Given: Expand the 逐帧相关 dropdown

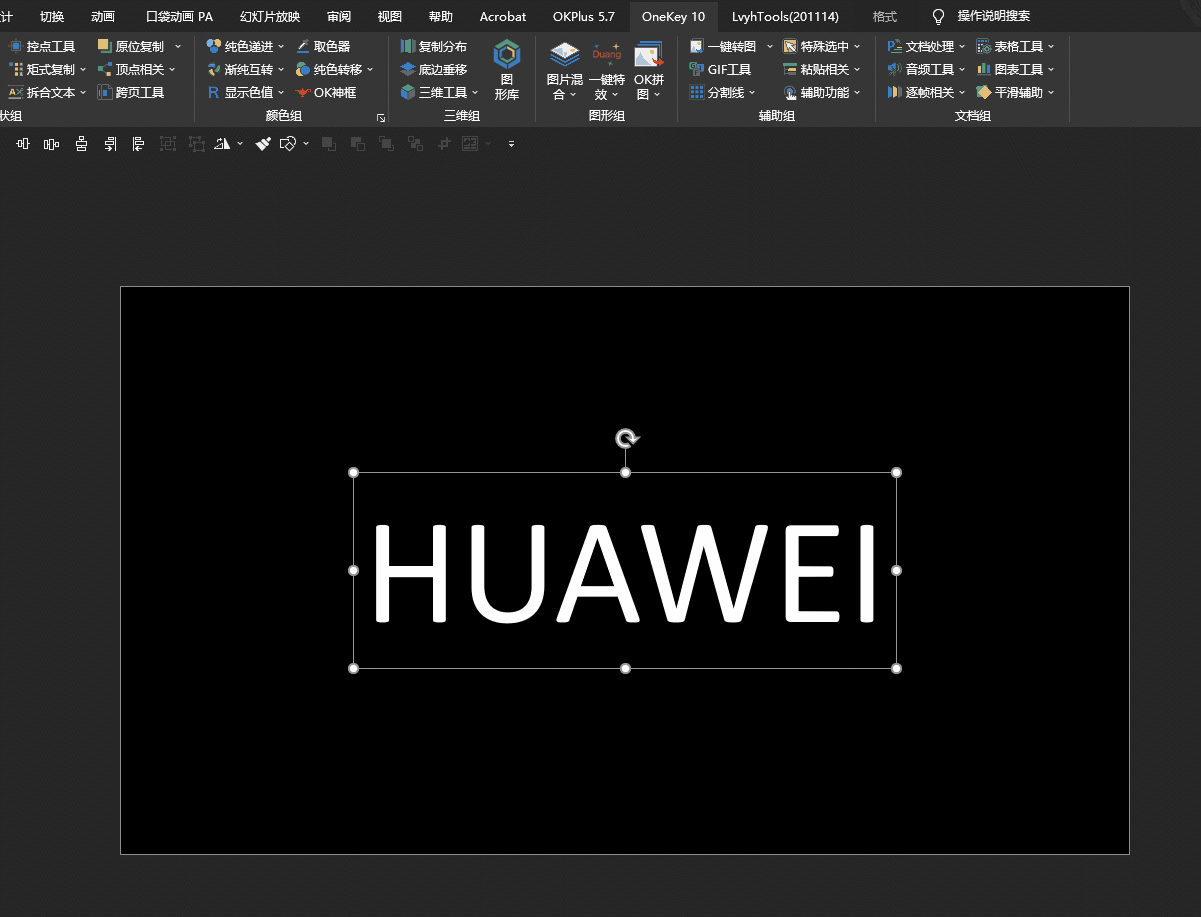Looking at the screenshot, I should tap(962, 92).
